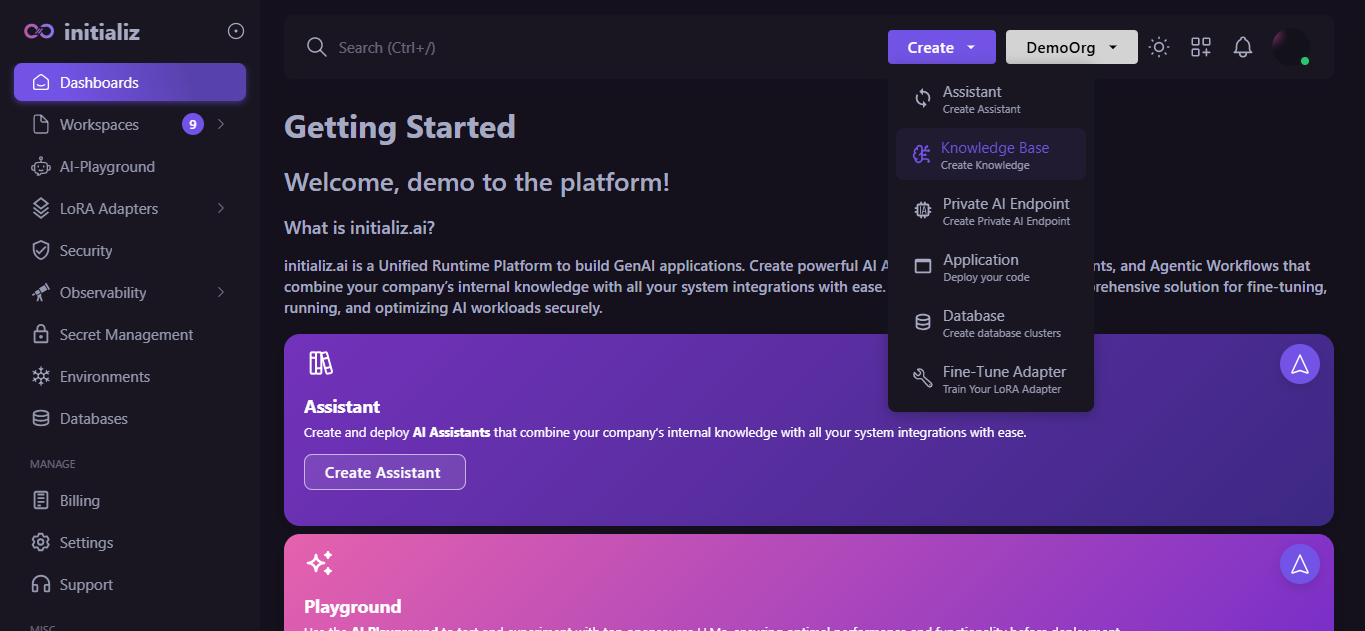Choose Fine-Tune Adapter menu entry
1365x631 pixels.
pos(991,378)
